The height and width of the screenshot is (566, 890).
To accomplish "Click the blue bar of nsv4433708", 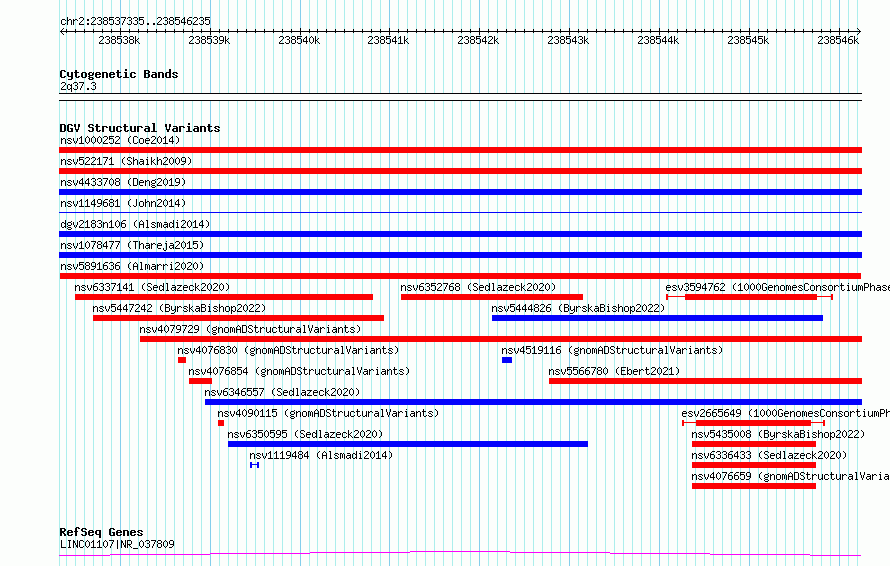I will [x=460, y=192].
